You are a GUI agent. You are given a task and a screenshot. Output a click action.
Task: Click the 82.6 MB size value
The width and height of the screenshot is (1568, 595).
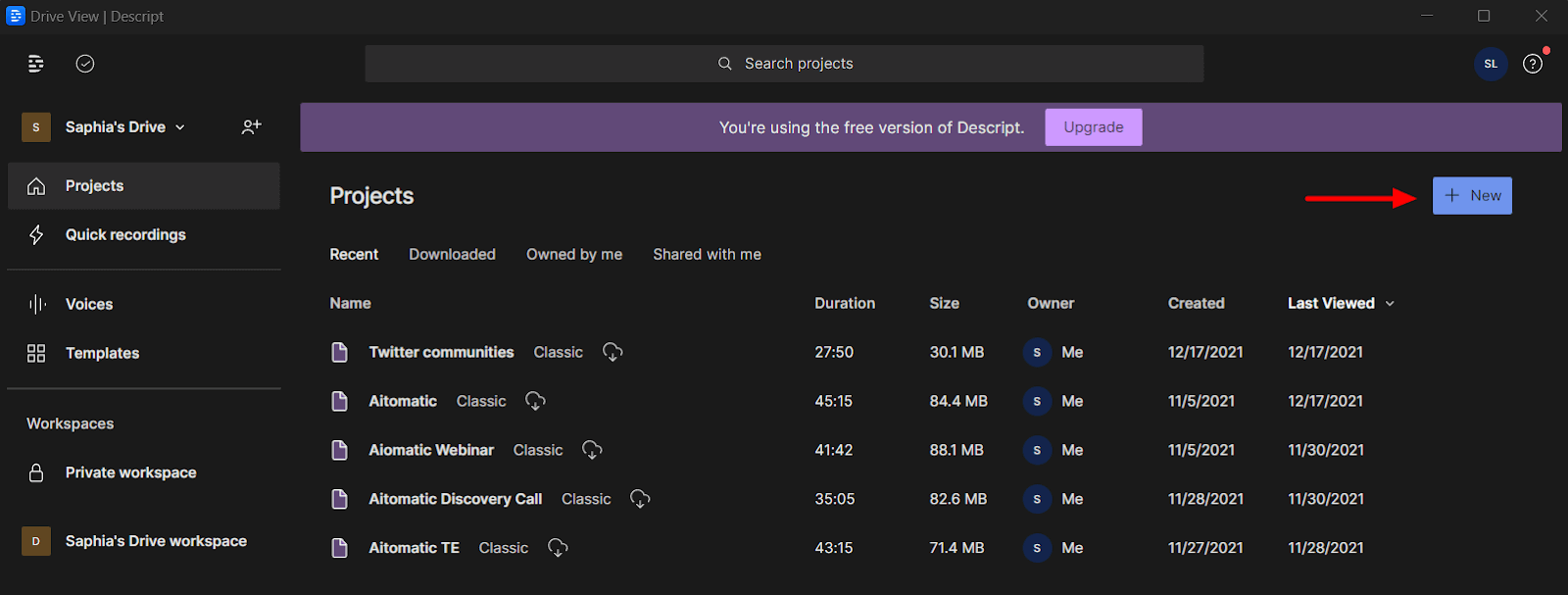click(958, 499)
